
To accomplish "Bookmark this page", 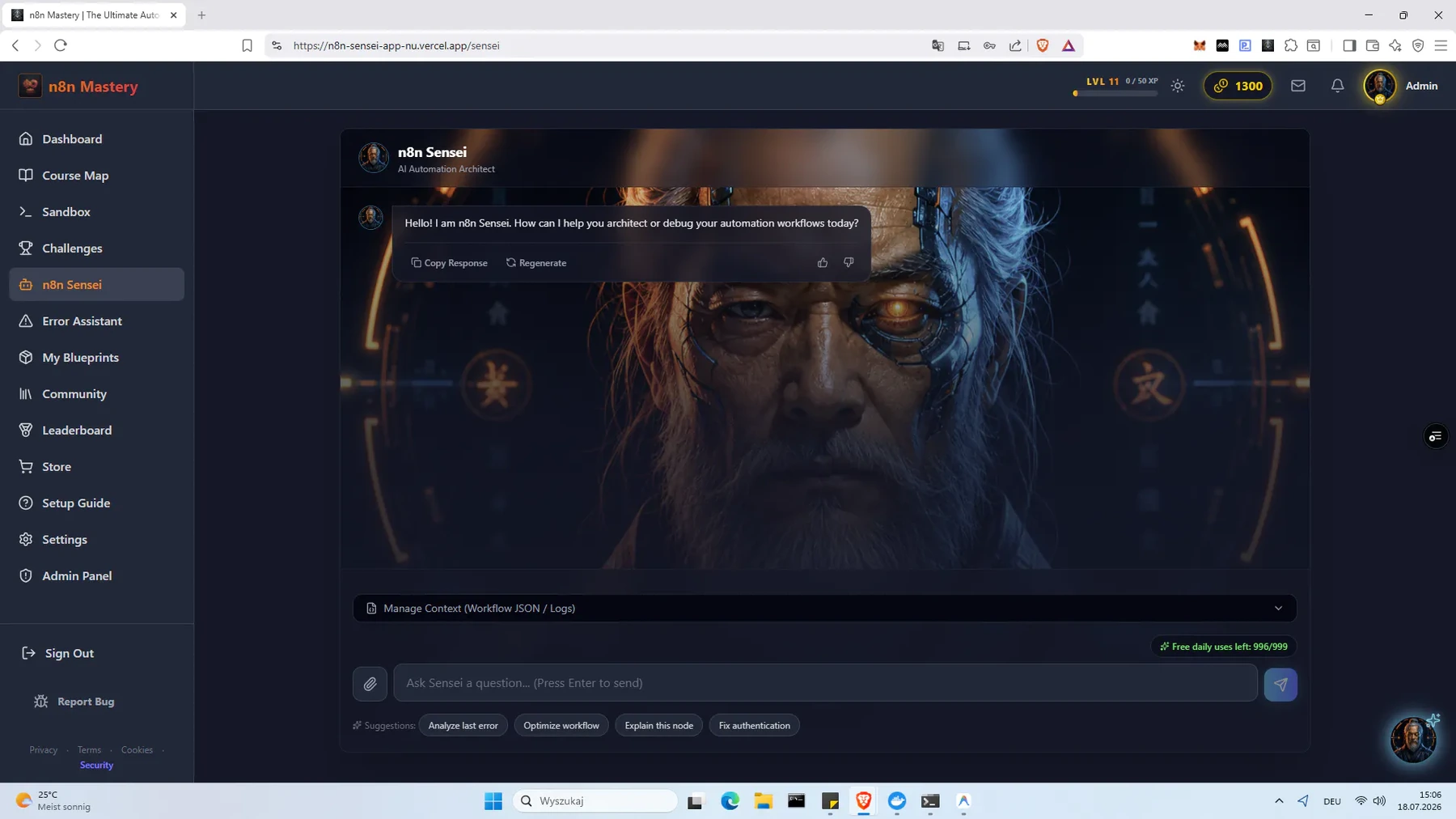I will click(x=248, y=46).
